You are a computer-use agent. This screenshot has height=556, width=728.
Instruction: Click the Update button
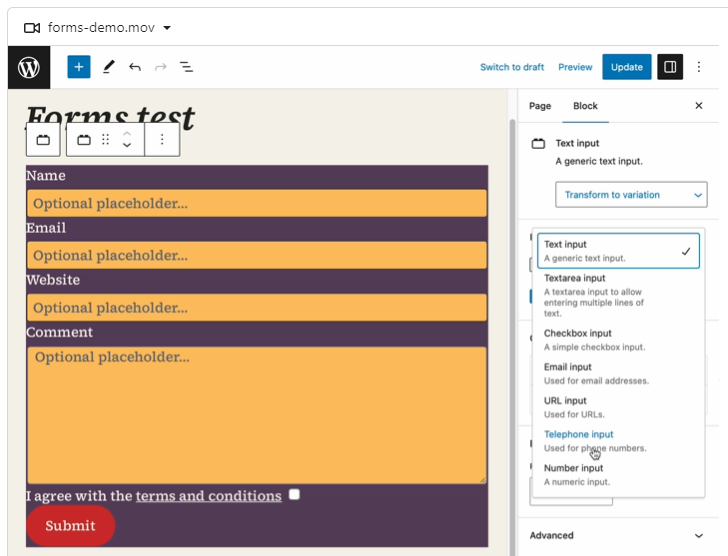pyautogui.click(x=626, y=67)
